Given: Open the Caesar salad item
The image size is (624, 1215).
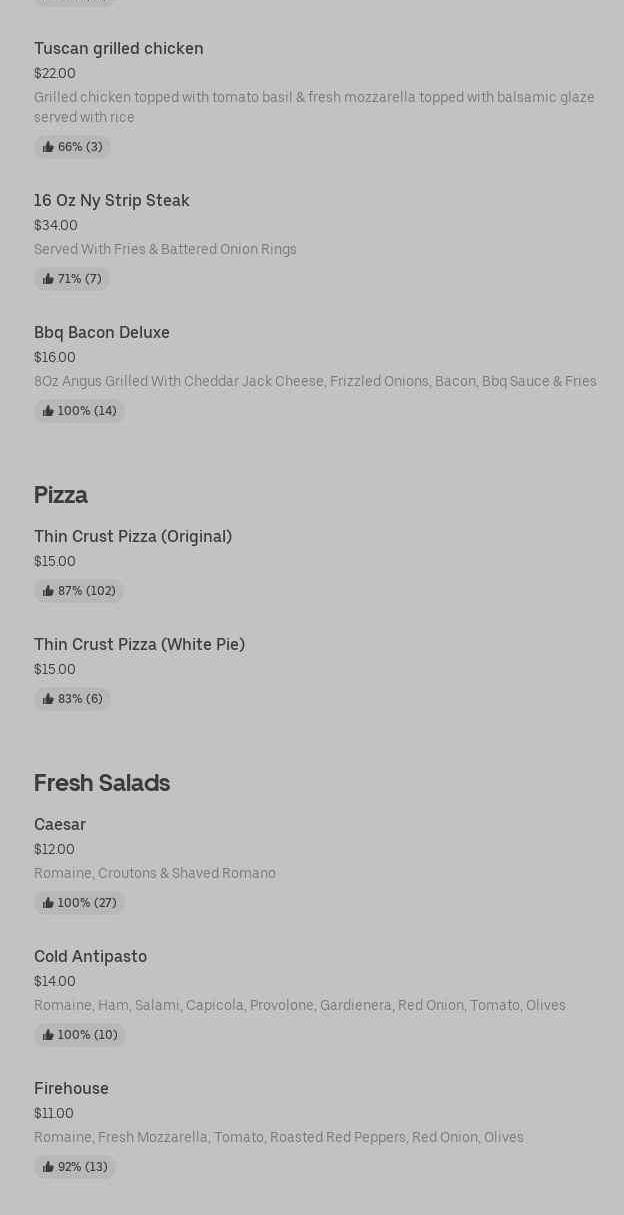Looking at the screenshot, I should 60,824.
